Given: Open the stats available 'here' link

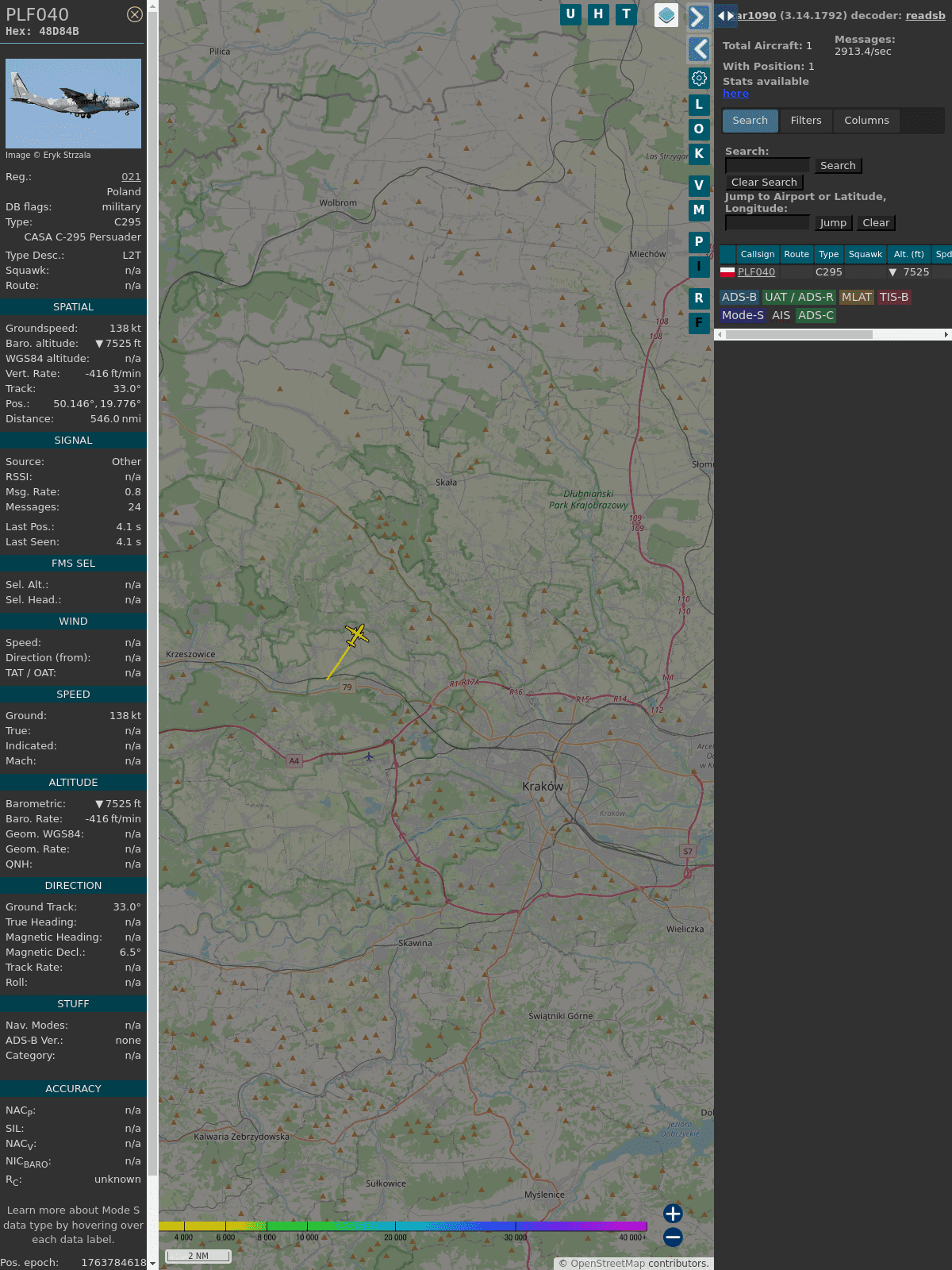Looking at the screenshot, I should (x=735, y=94).
